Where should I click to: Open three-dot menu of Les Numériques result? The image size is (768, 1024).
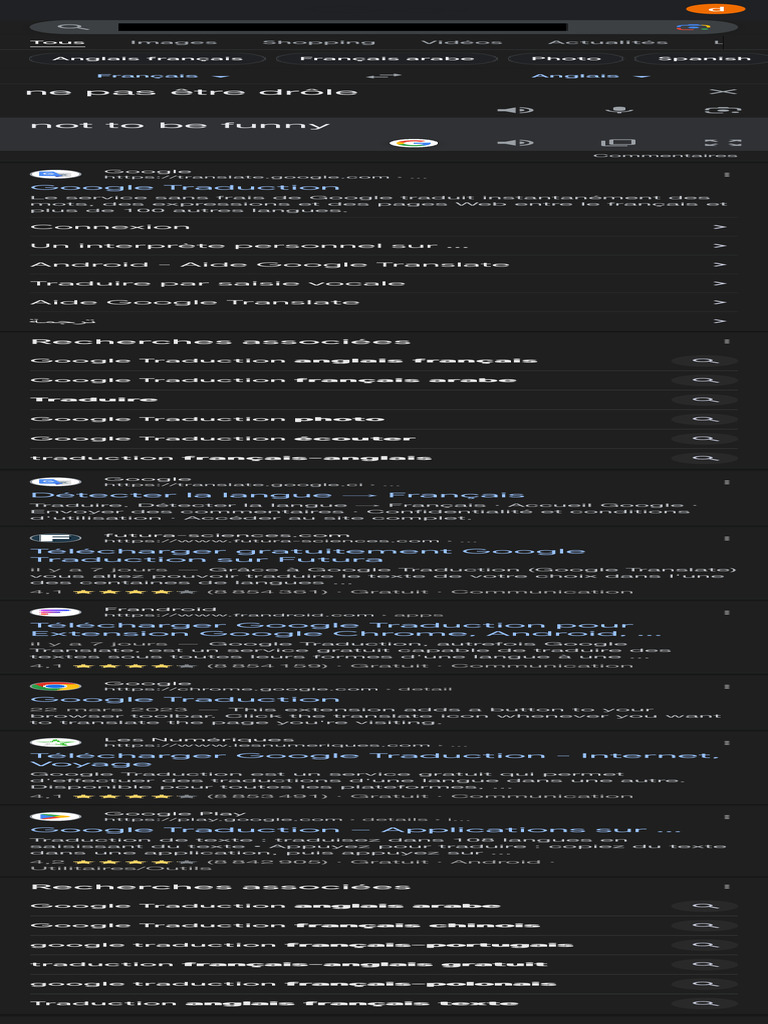727,743
